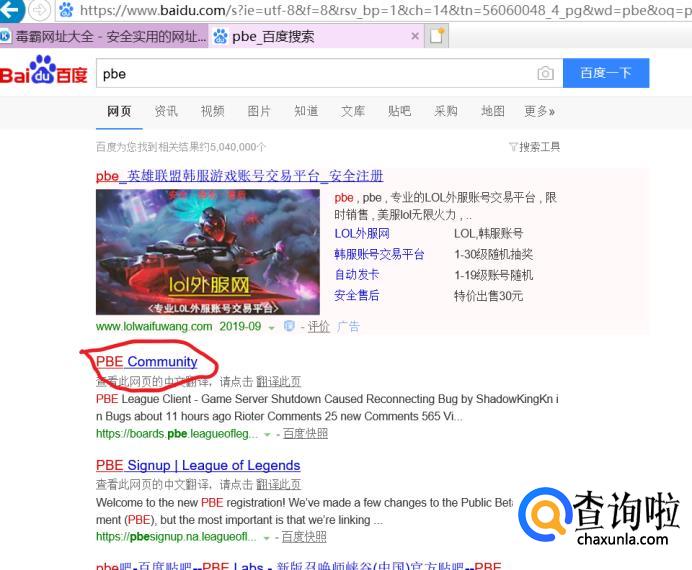Open the 韩服账号交易平台 sublink

(x=379, y=254)
